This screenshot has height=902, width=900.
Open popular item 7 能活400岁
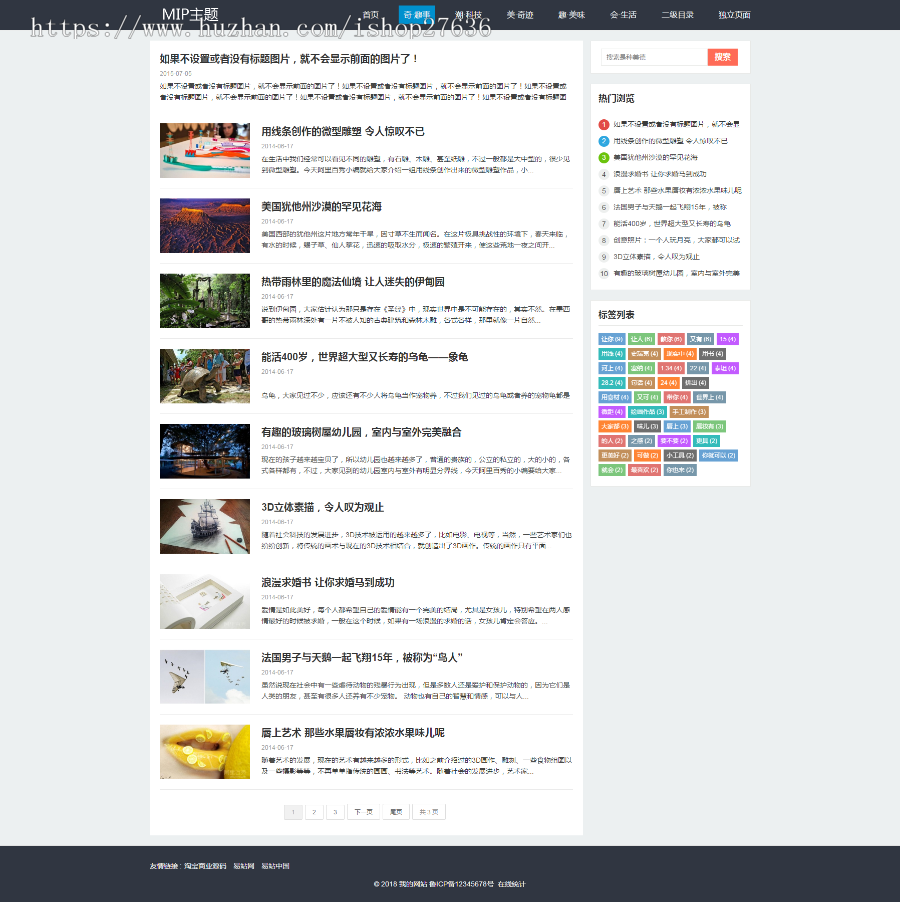coord(672,224)
